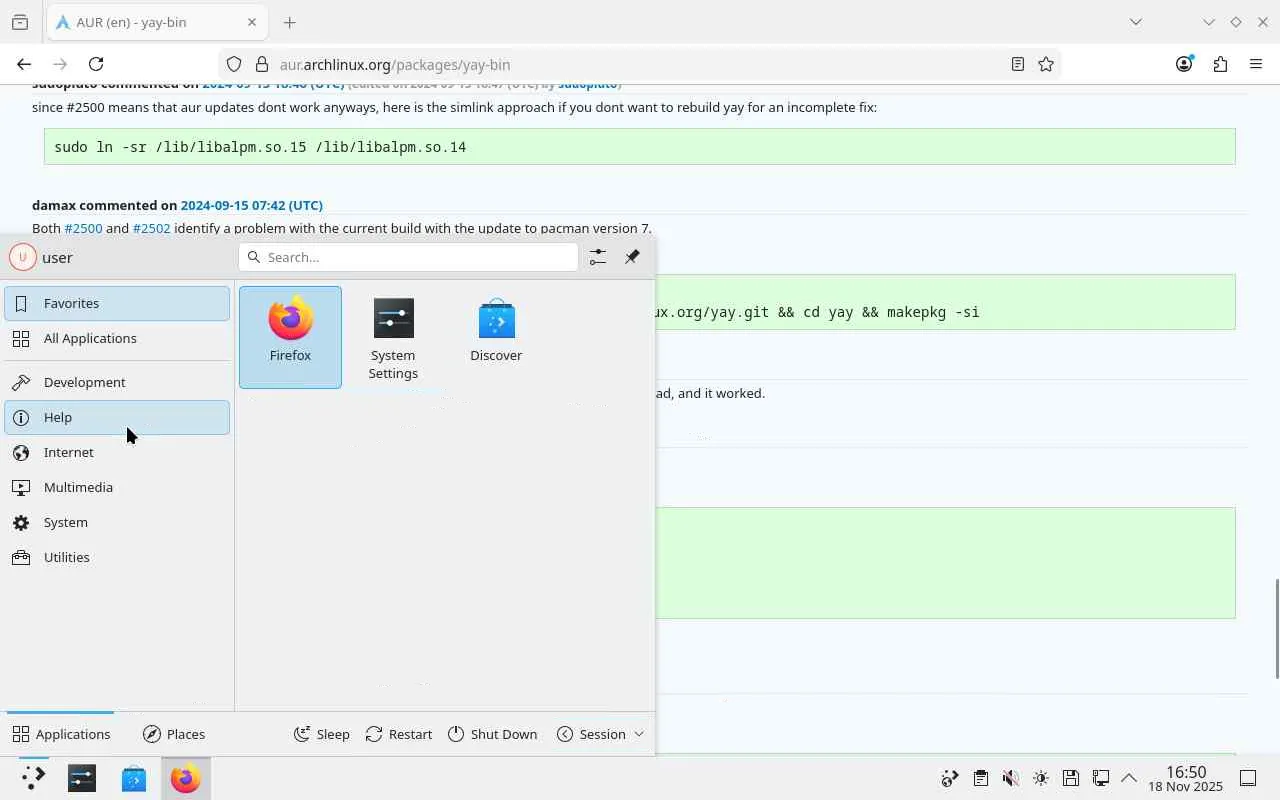Click the application launcher icon on the taskbar

[x=32, y=778]
